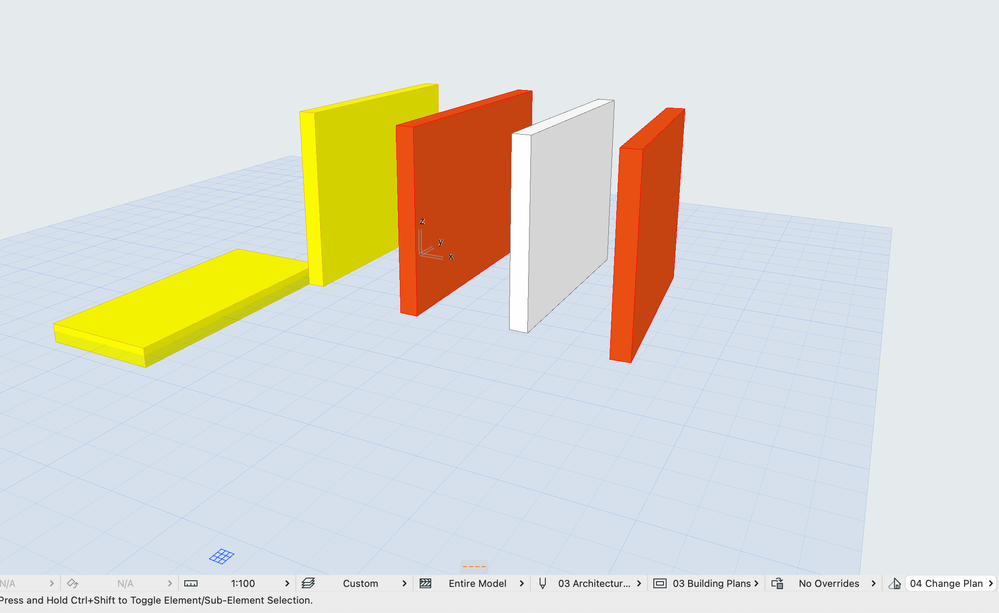Open the No Overrides dropdown

coord(829,583)
